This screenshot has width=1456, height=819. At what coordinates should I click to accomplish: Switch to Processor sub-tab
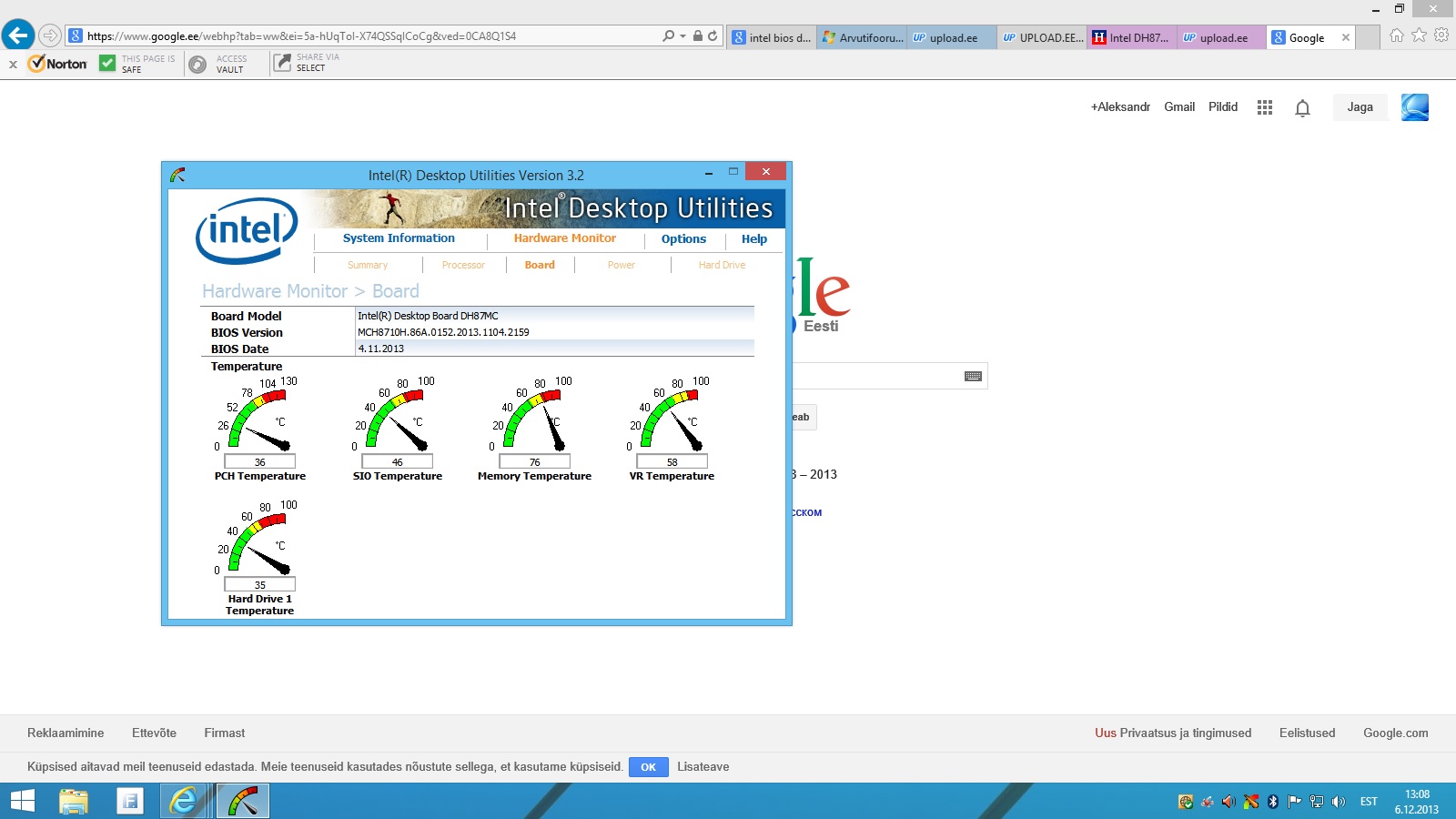[x=463, y=265]
